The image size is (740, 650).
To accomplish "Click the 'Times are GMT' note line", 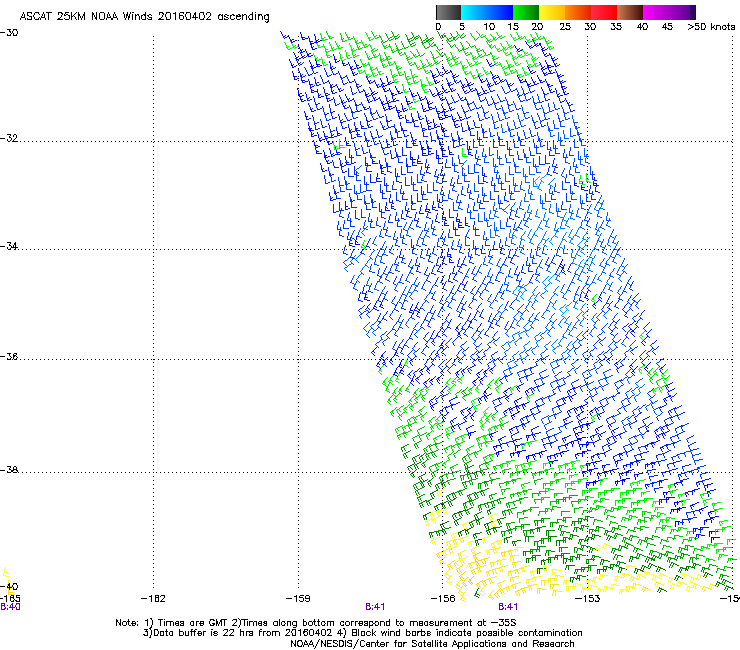I will pyautogui.click(x=316, y=623).
